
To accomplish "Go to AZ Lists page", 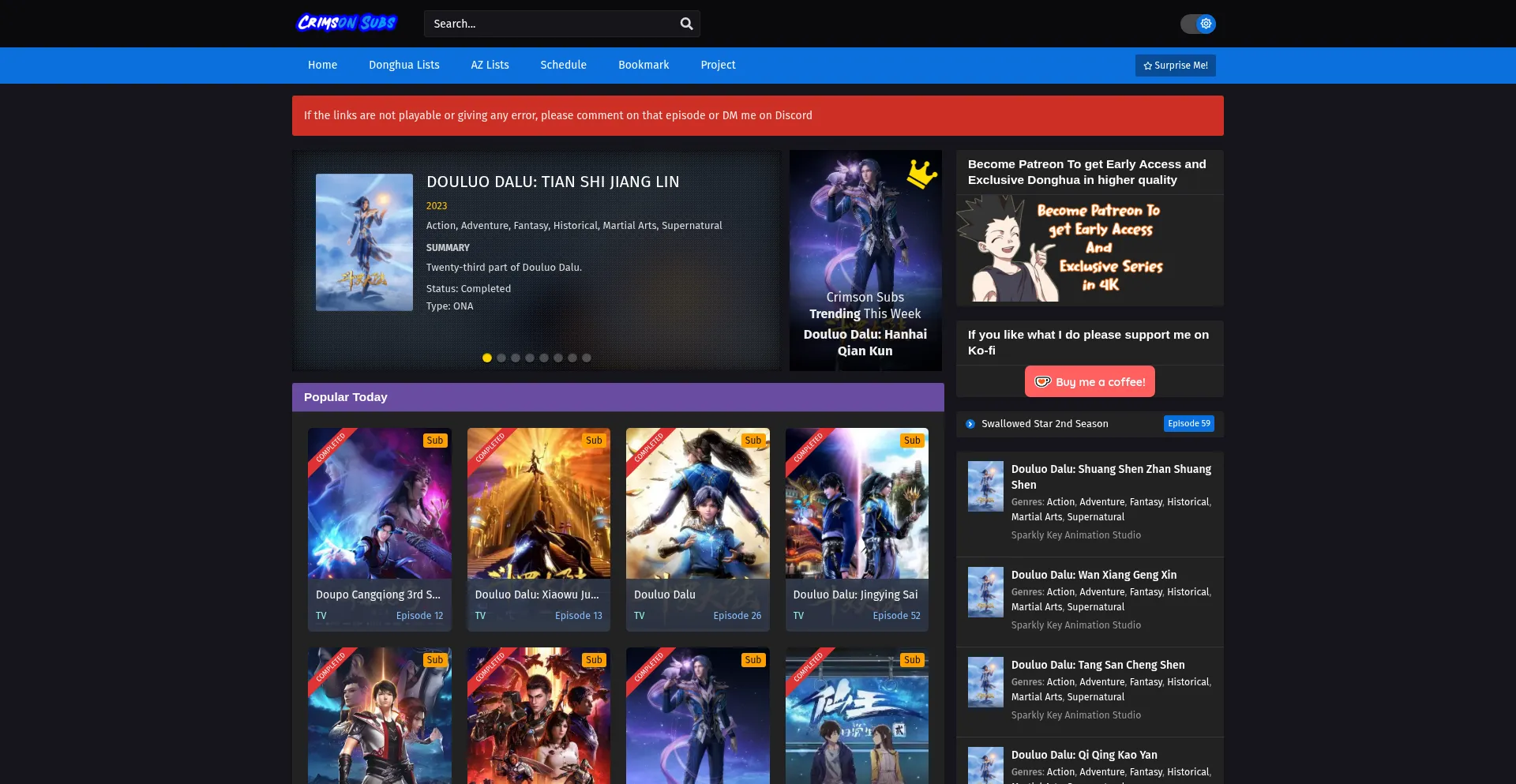I will click(x=490, y=65).
